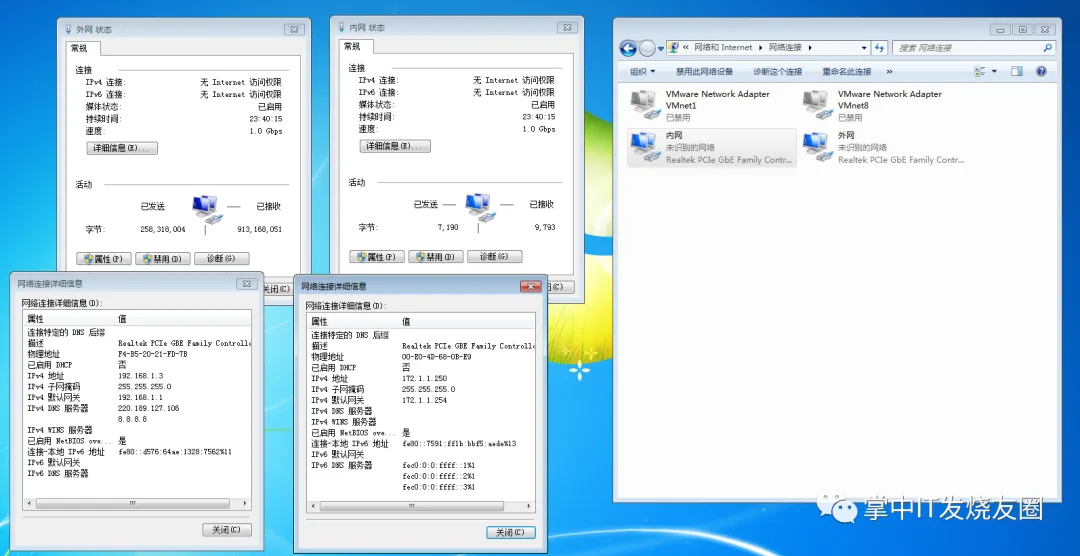Viewport: 1080px width, 556px height.
Task: Select the VMnet1 VMware adapter icon
Action: [x=645, y=103]
